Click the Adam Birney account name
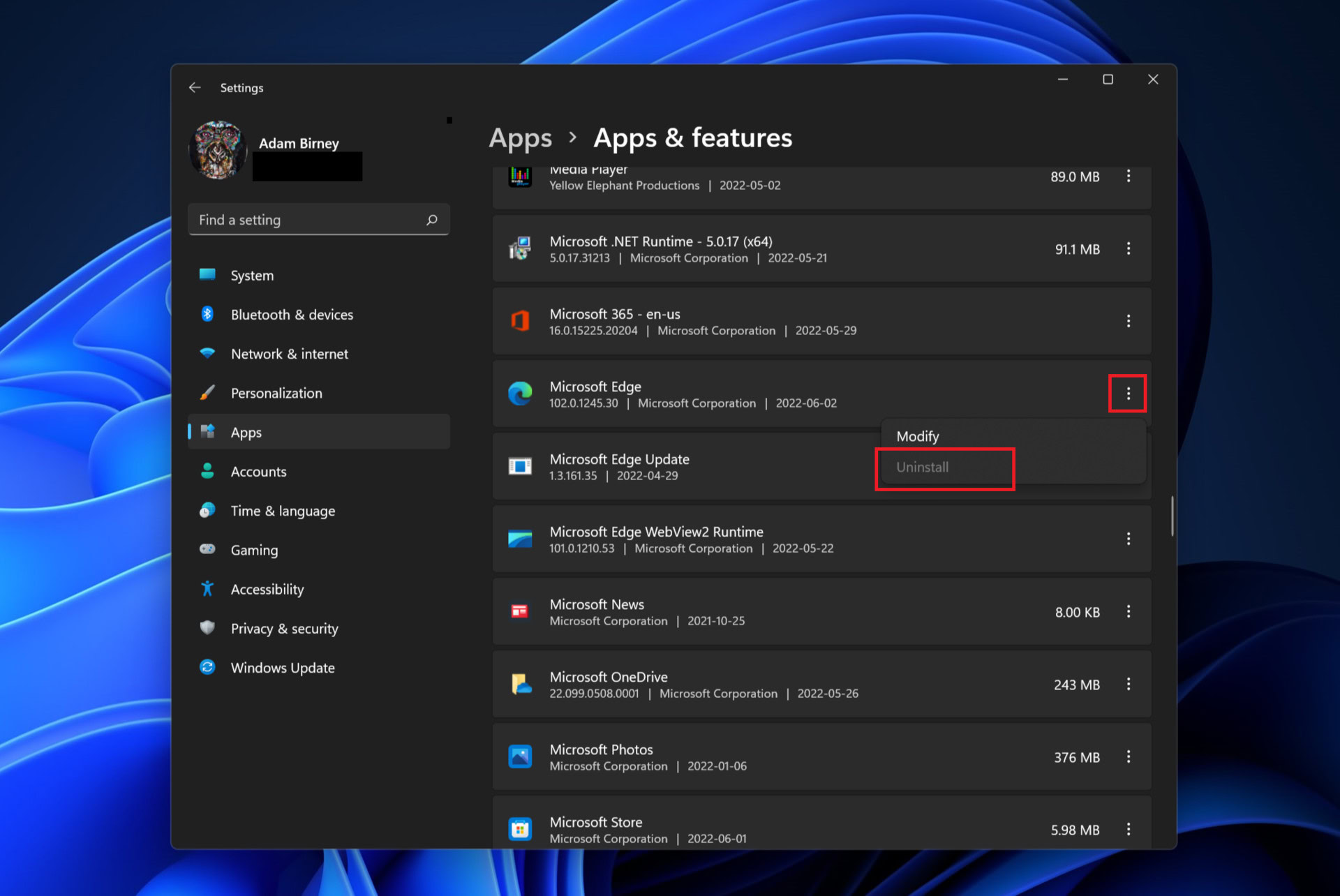The image size is (1340, 896). [x=299, y=143]
